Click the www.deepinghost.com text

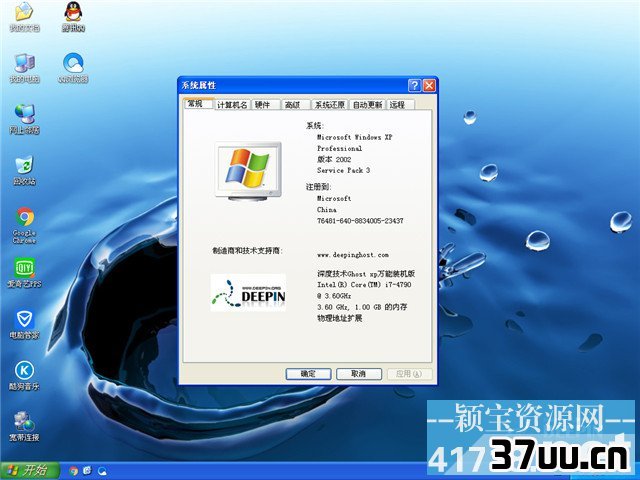pos(353,255)
